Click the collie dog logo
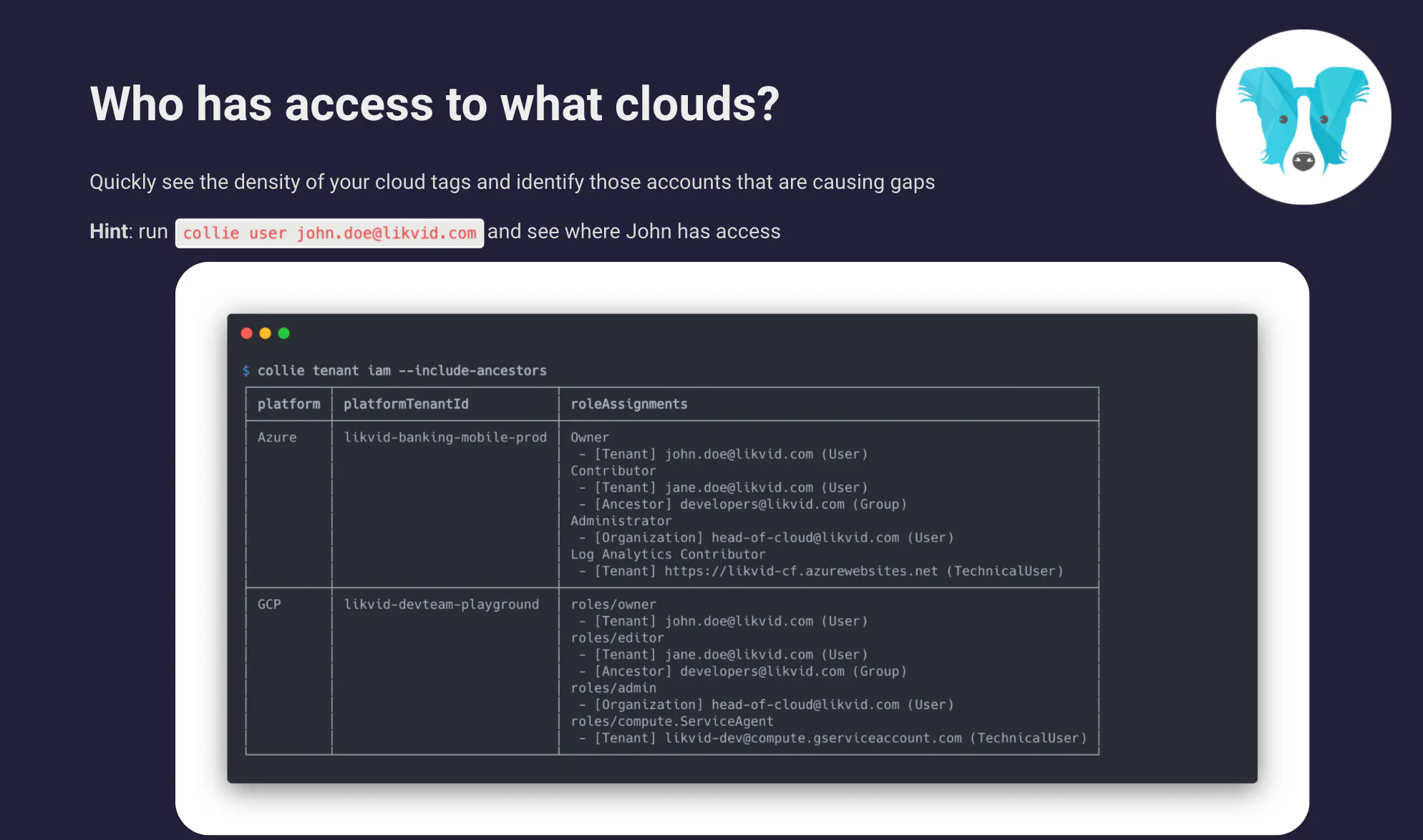Viewport: 1423px width, 840px height. tap(1303, 117)
